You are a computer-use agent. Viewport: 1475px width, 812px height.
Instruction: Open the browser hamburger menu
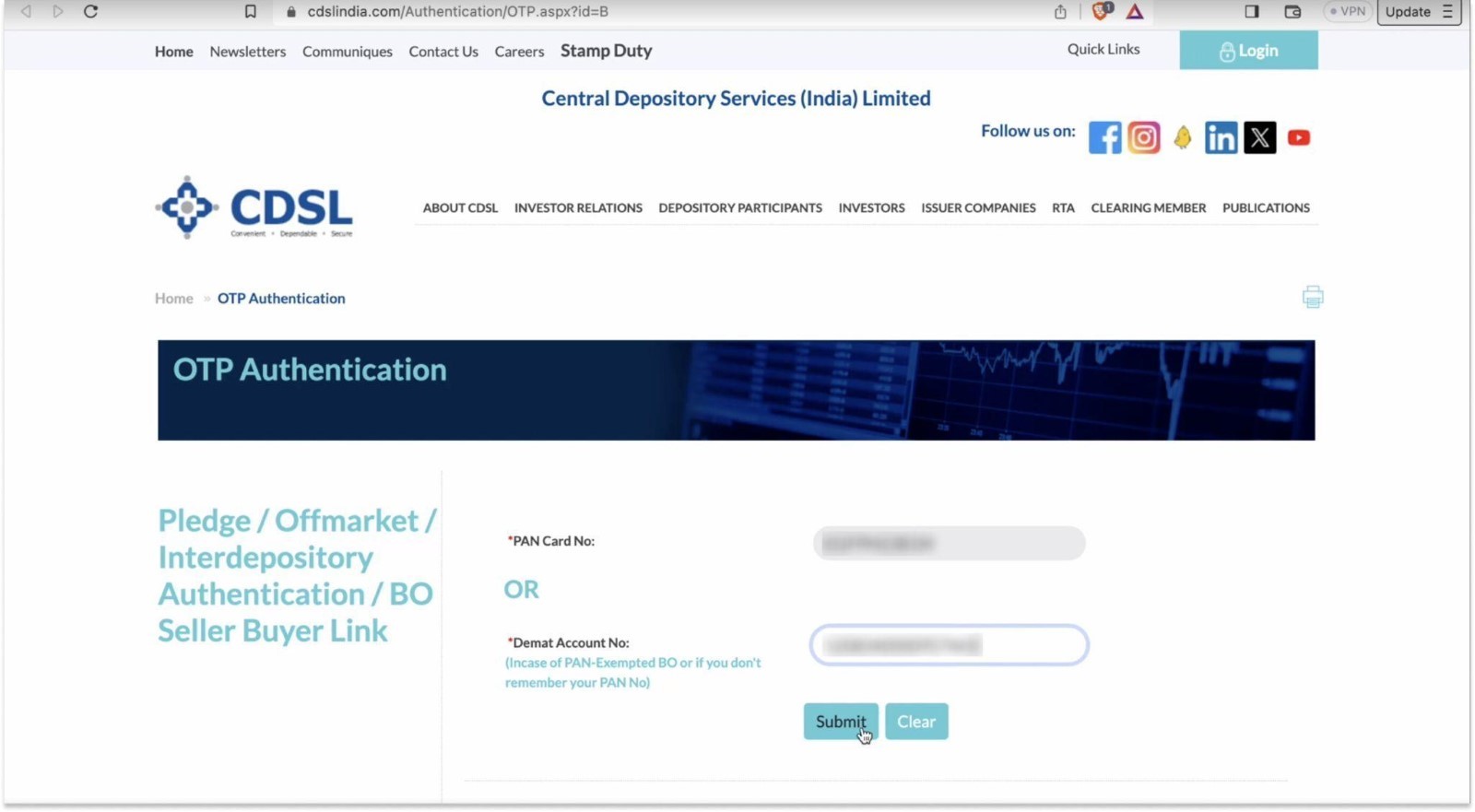click(x=1448, y=12)
